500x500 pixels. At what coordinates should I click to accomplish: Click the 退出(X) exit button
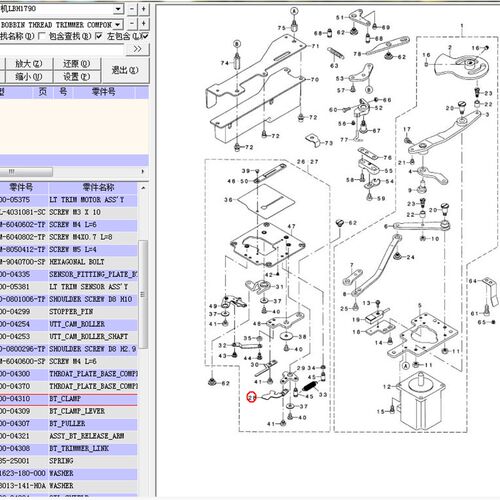[x=125, y=70]
